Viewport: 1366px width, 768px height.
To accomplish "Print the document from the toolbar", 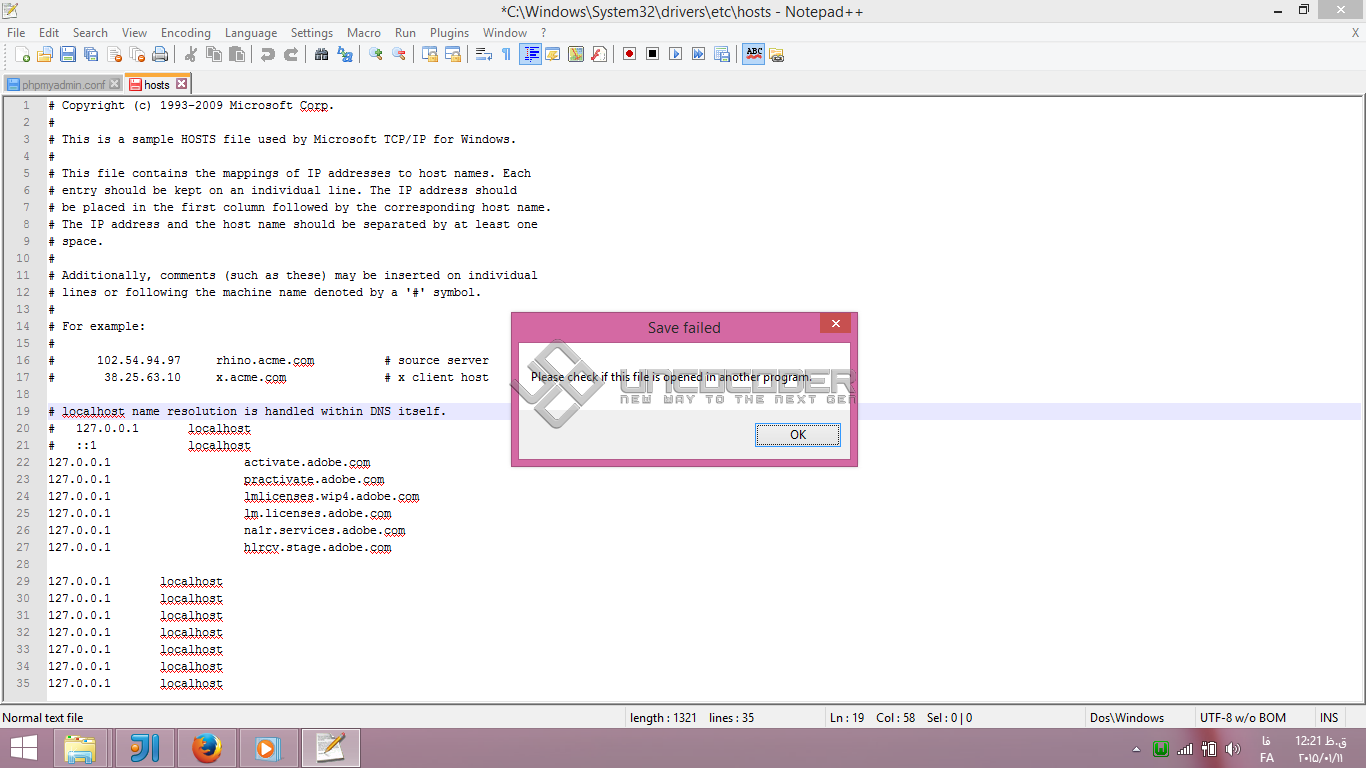I will pos(160,54).
